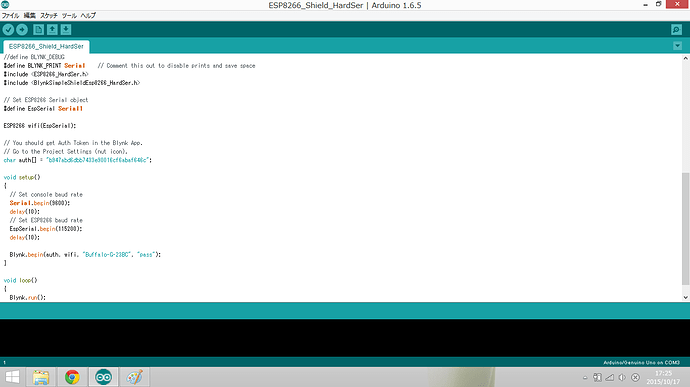Viewport: 690px width, 387px height.
Task: Open File Explorer from the taskbar
Action: (x=41, y=377)
